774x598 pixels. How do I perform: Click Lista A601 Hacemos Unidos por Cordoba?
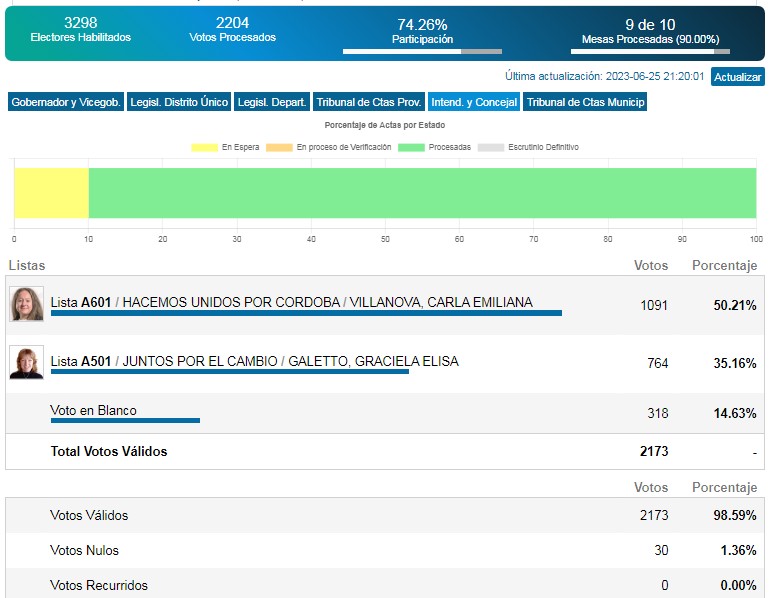tap(291, 303)
